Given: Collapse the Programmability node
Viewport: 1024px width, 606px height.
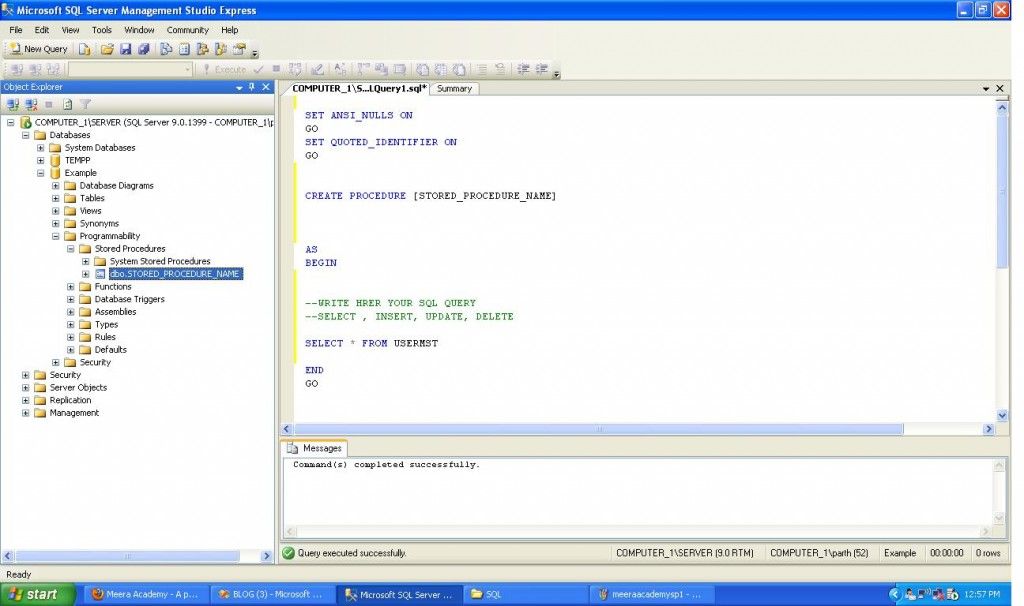Looking at the screenshot, I should (56, 236).
